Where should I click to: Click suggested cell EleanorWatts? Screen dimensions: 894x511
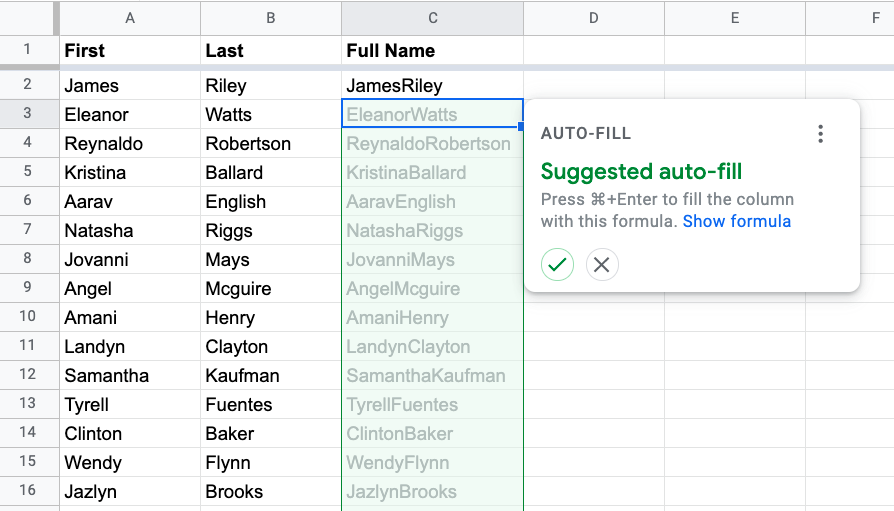433,114
